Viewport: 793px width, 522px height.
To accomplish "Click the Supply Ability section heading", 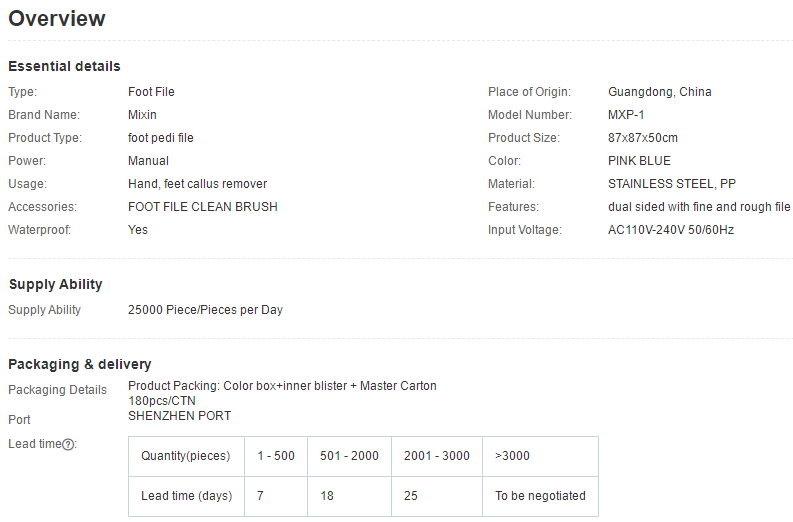I will point(55,284).
